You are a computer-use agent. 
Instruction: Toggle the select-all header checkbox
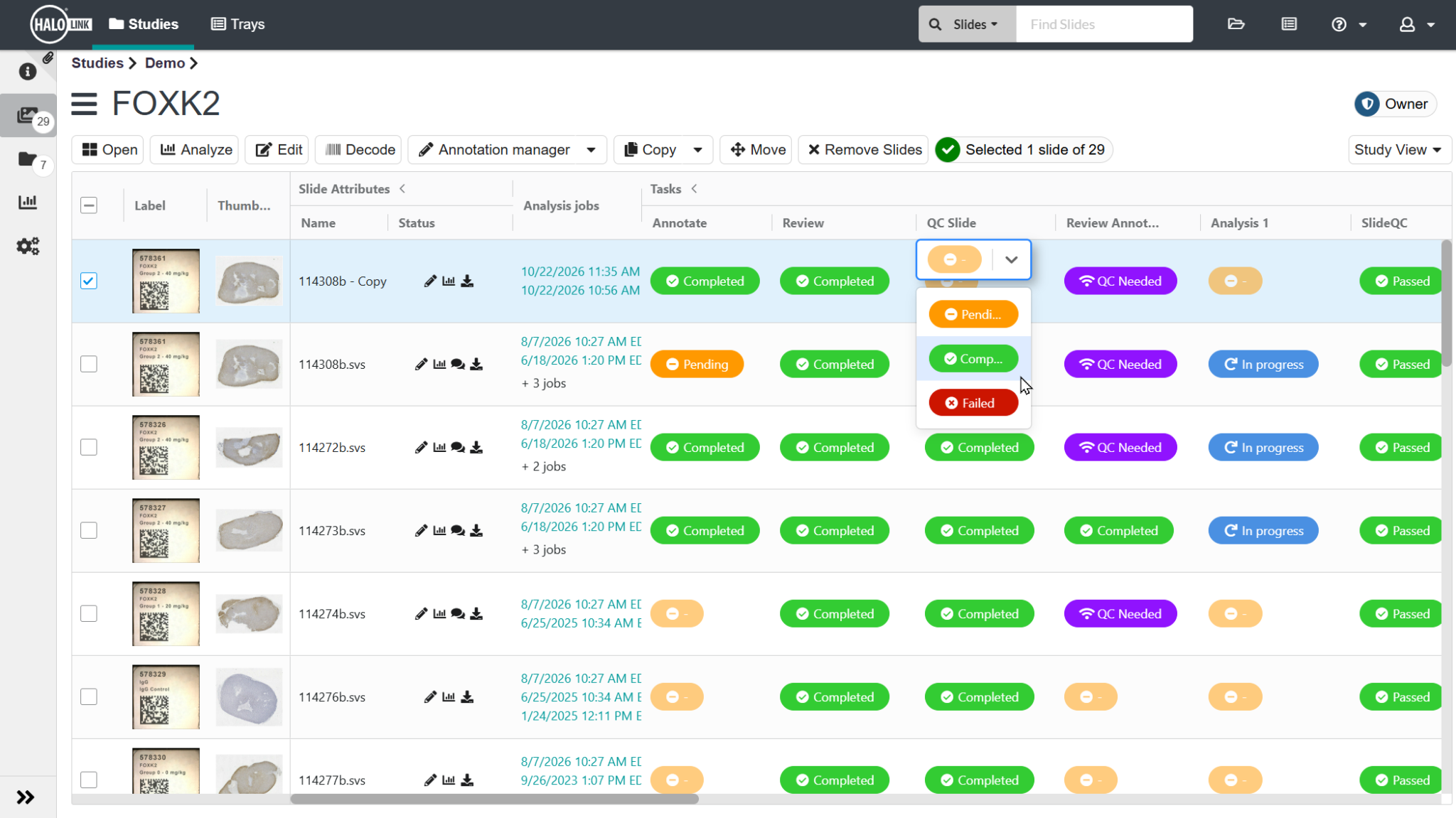[x=89, y=205]
